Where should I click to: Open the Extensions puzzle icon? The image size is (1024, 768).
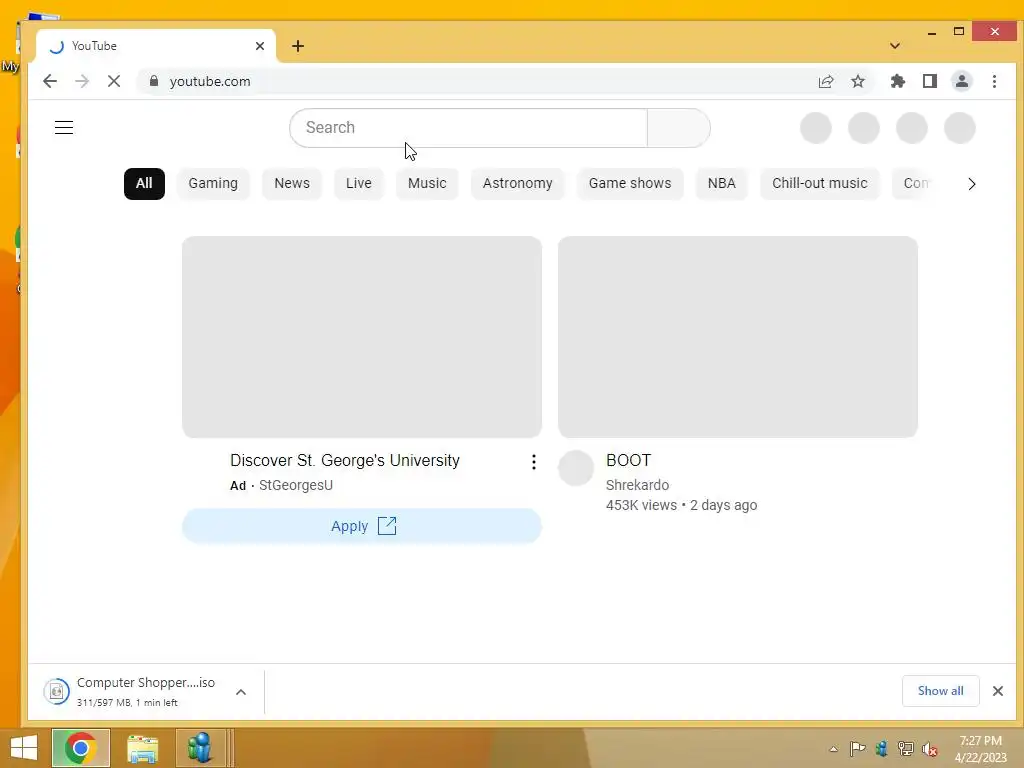point(898,81)
